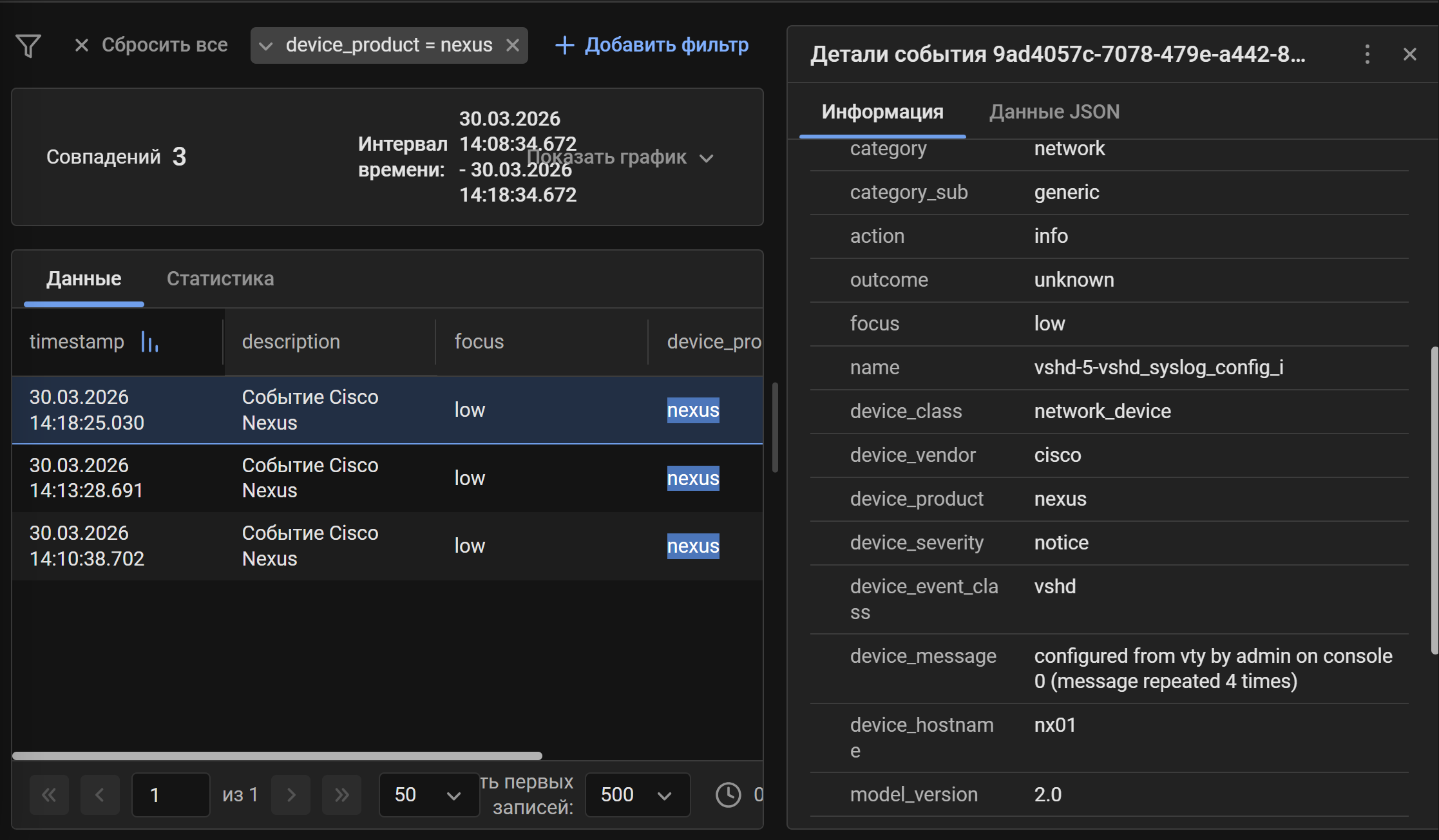1439x840 pixels.
Task: Select the row with timestamp 14:18:25.030
Action: [x=387, y=410]
